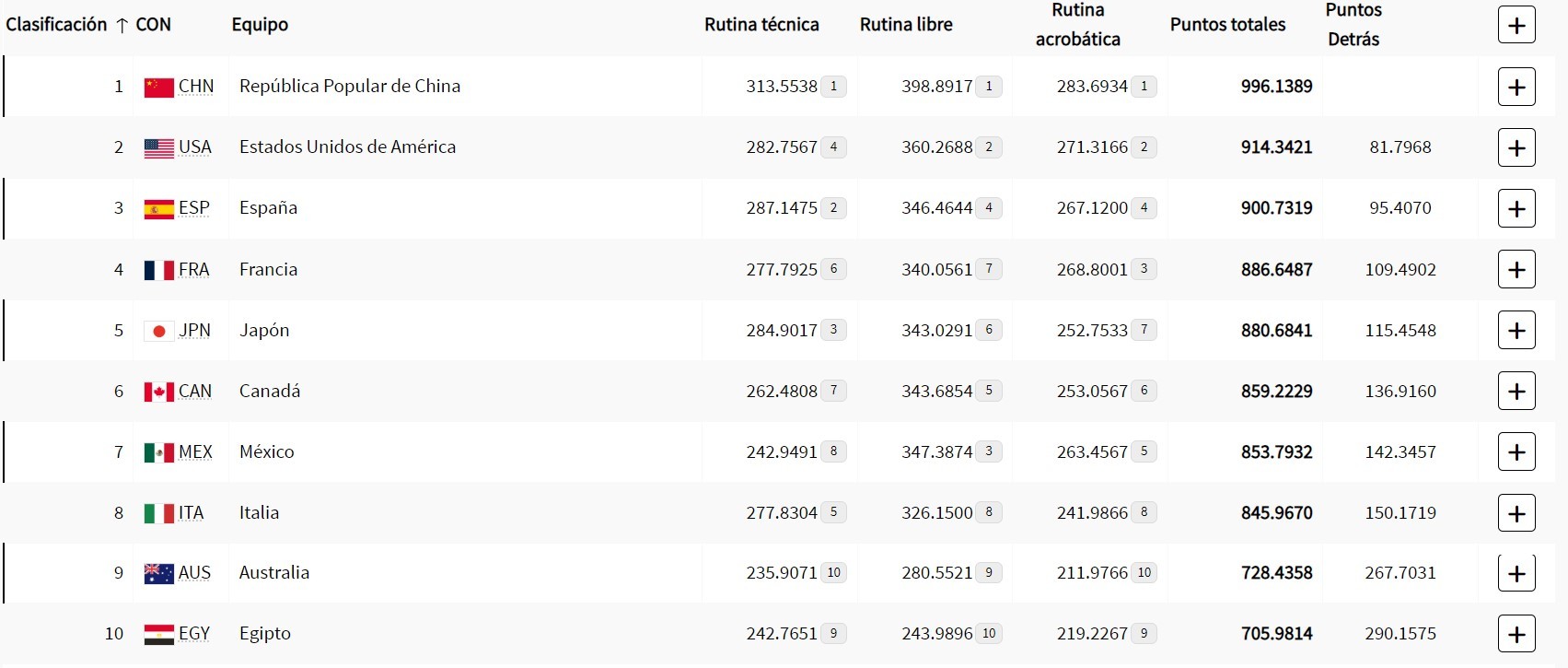Expand Francia row with plus button
This screenshot has height=668, width=1568.
coord(1516,269)
